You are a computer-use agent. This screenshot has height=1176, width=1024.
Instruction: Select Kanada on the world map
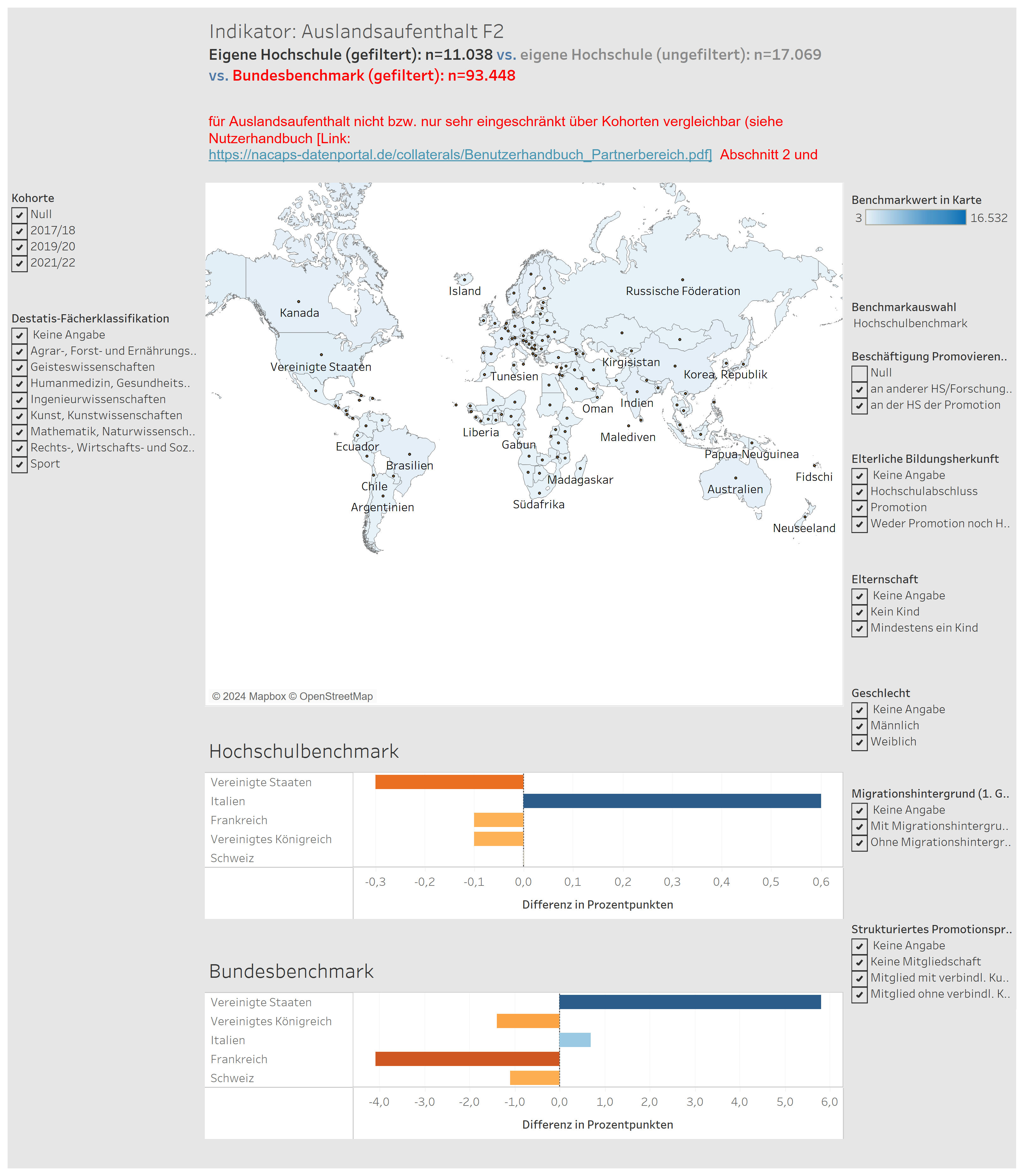pyautogui.click(x=299, y=313)
